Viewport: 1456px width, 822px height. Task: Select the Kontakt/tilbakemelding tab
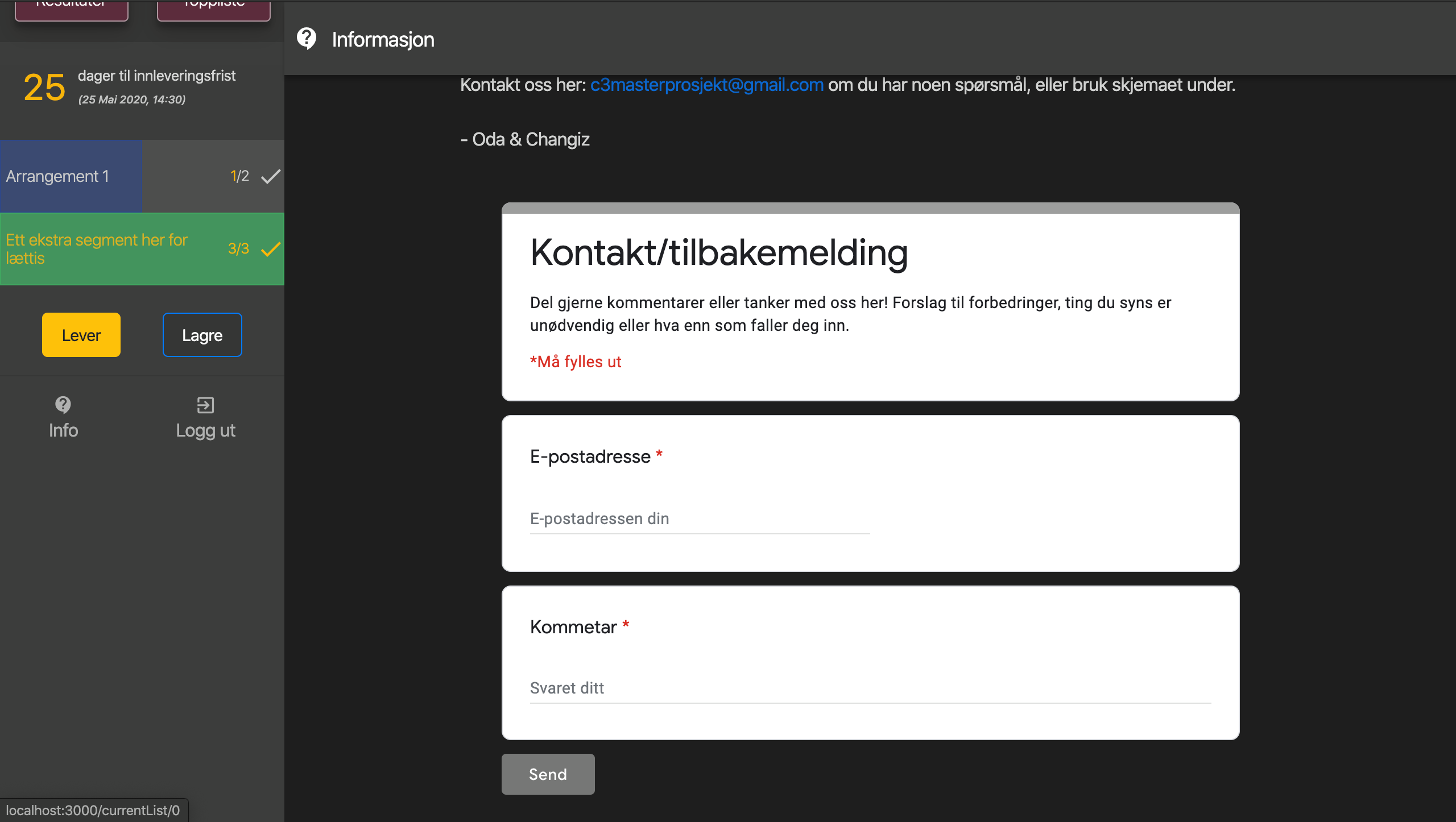click(x=718, y=253)
